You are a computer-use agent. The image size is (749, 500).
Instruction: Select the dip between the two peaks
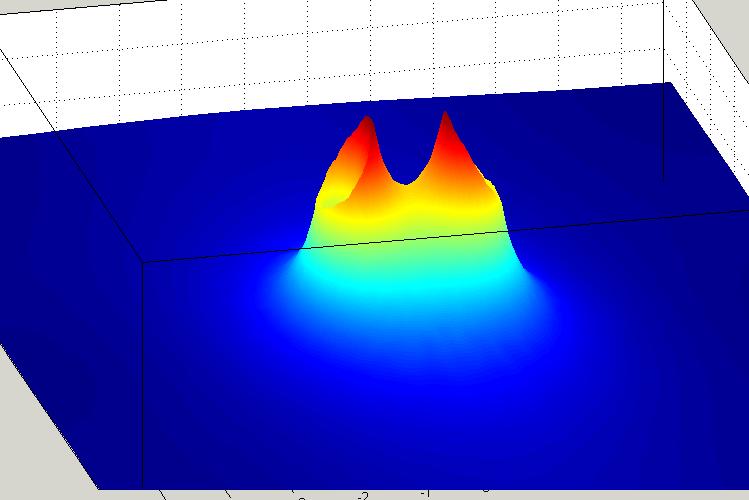pos(405,181)
